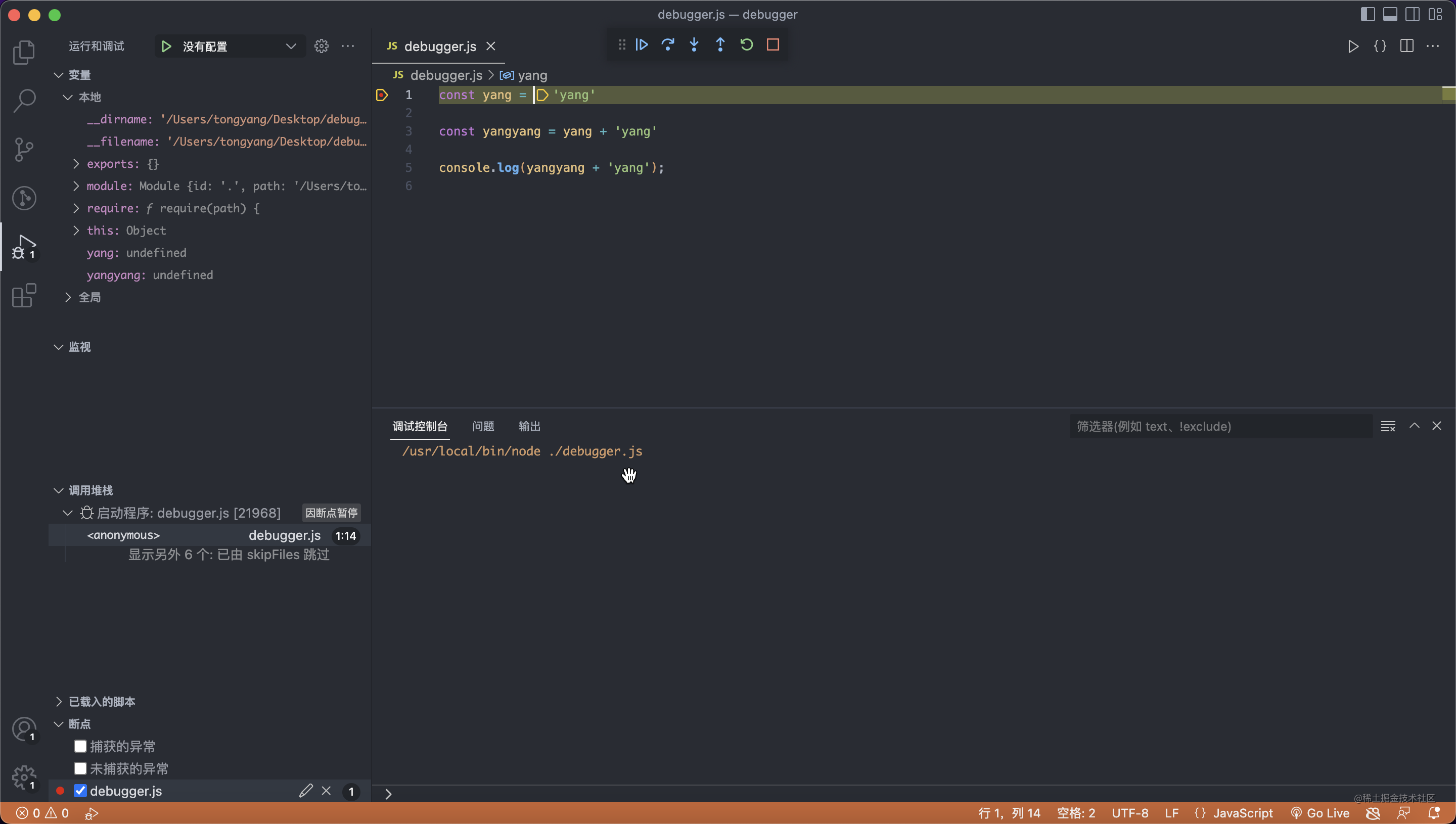Open the Extensions sidebar view
This screenshot has width=1456, height=824.
[24, 295]
